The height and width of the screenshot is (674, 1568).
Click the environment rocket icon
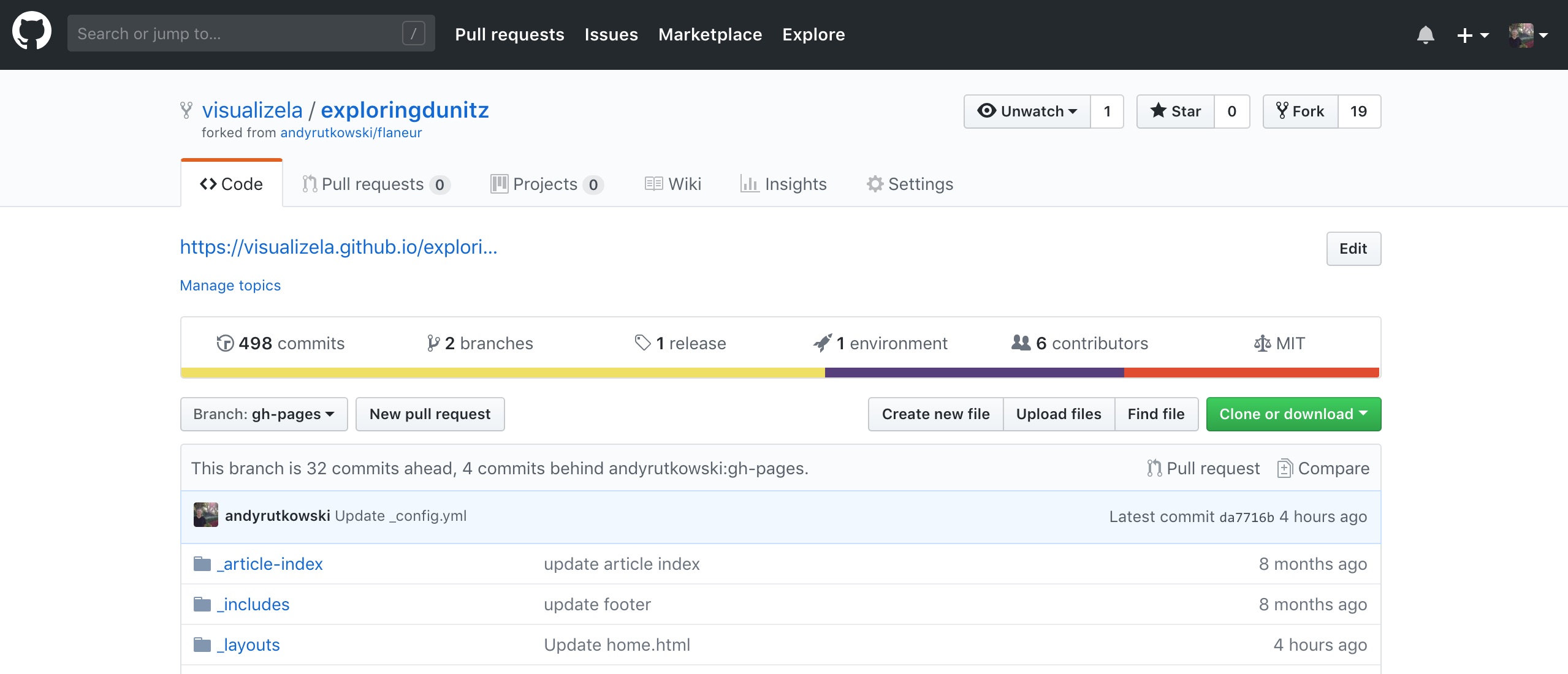coord(823,343)
